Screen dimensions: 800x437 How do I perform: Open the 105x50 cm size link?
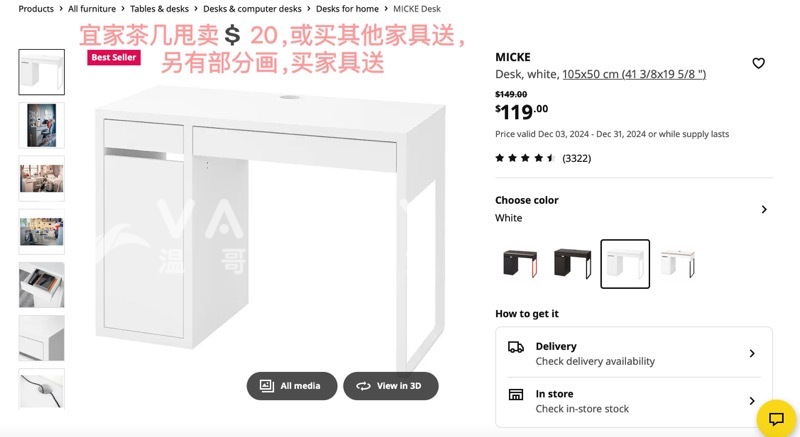(x=634, y=74)
